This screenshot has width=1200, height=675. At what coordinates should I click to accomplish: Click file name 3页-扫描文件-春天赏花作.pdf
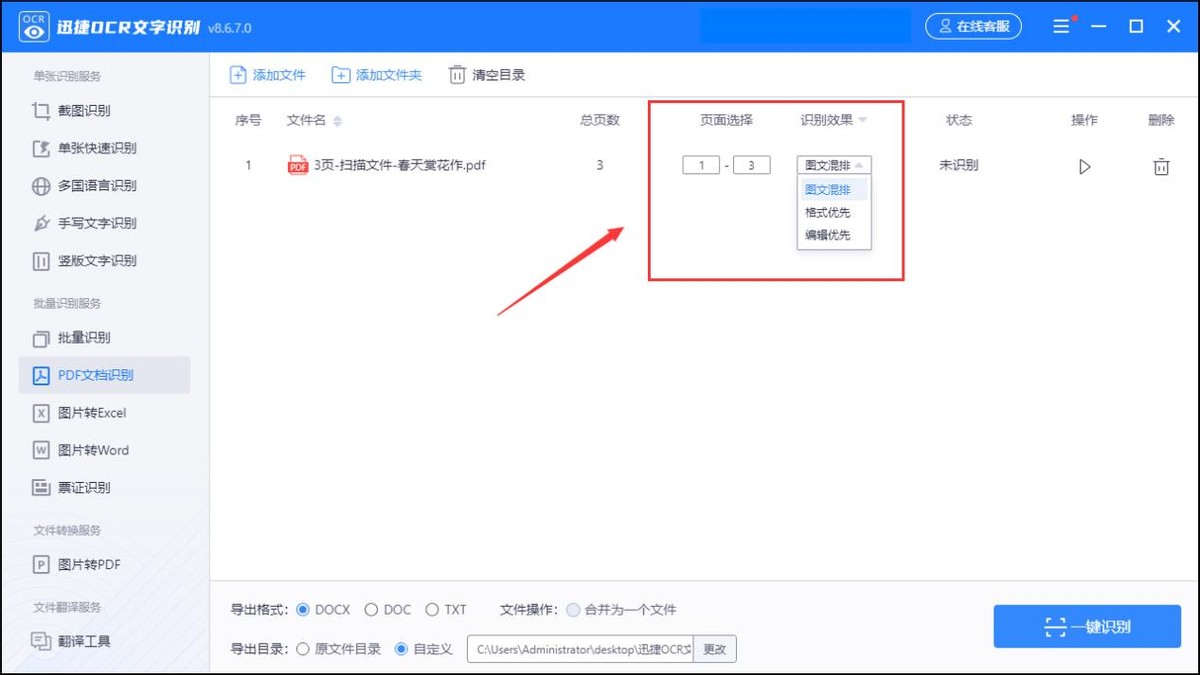[400, 165]
